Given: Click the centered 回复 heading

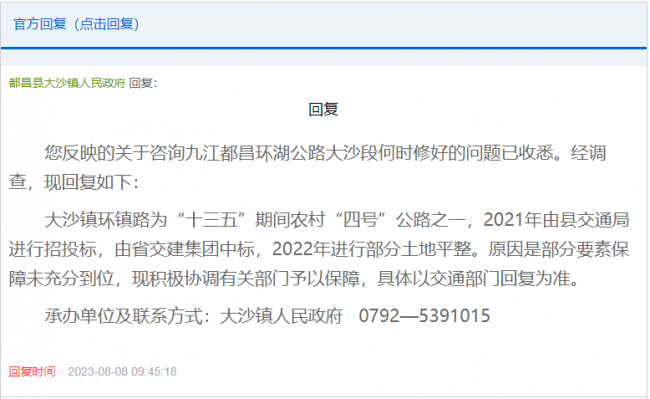Looking at the screenshot, I should pyautogui.click(x=323, y=109).
